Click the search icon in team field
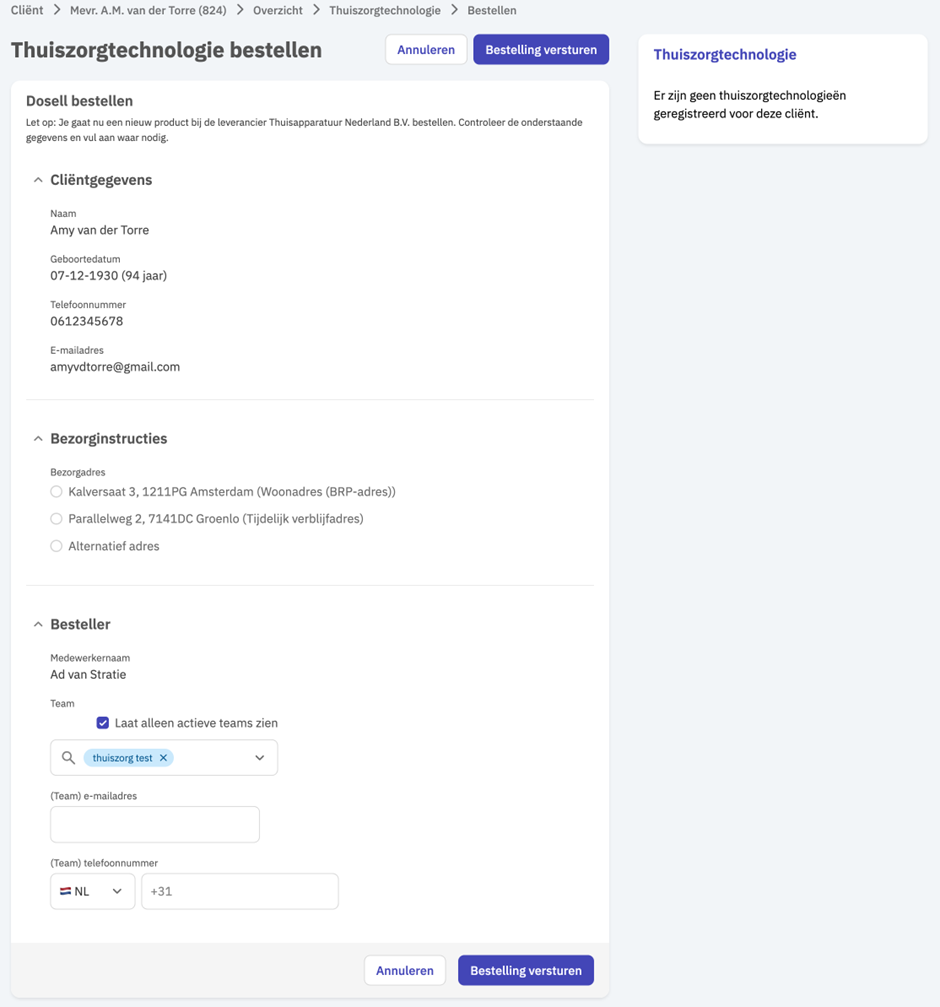This screenshot has height=1007, width=940. 68,758
